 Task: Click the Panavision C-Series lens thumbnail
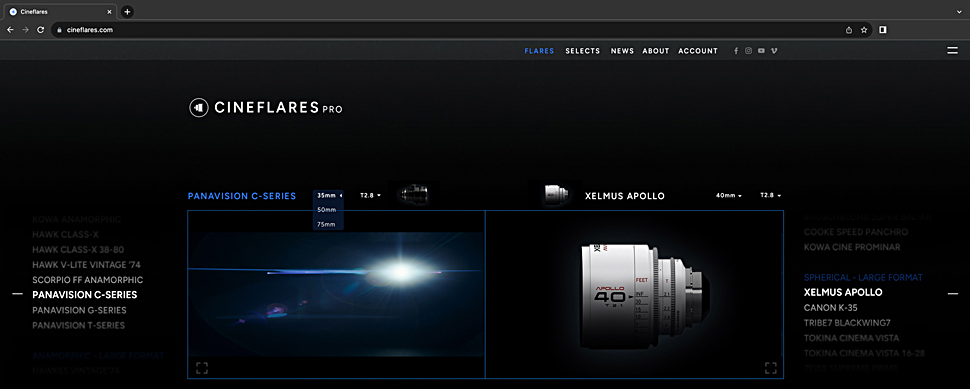pyautogui.click(x=414, y=194)
